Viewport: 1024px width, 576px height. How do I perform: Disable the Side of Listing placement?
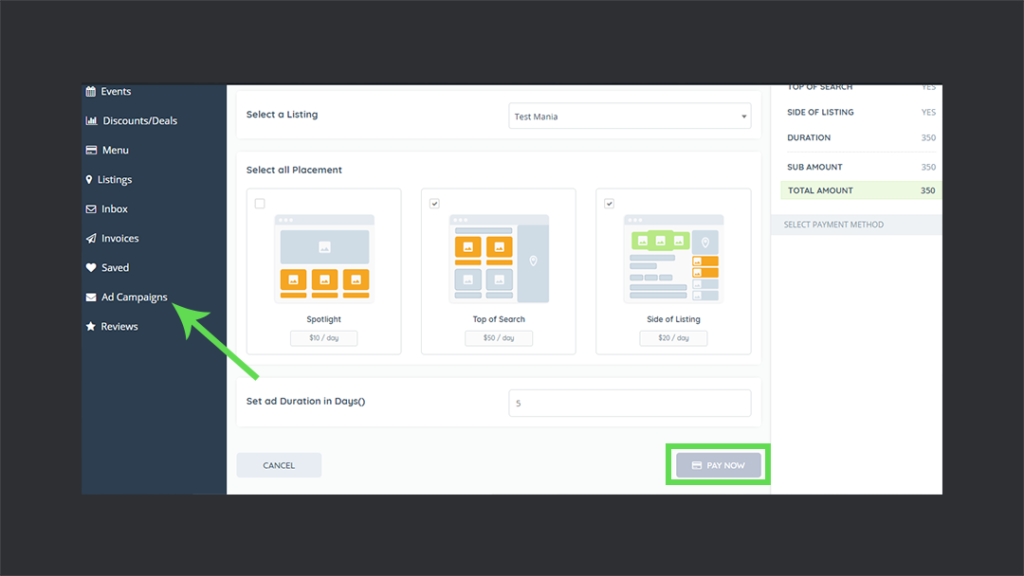pos(607,202)
